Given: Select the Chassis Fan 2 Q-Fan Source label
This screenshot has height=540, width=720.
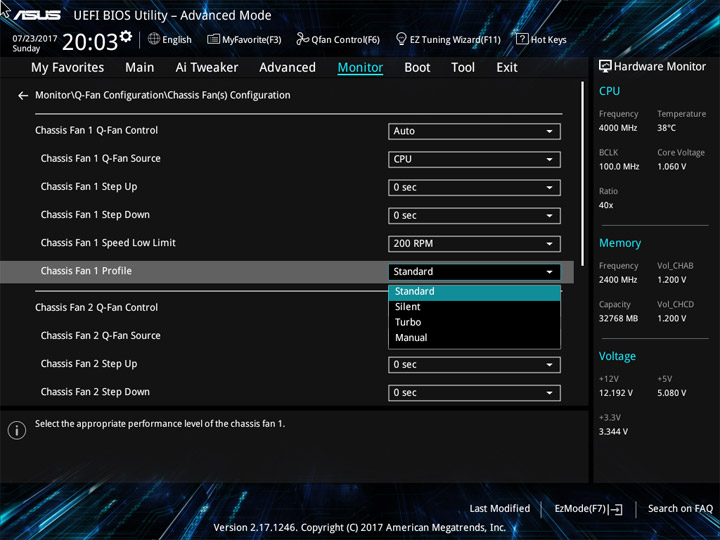Looking at the screenshot, I should pyautogui.click(x=101, y=336).
